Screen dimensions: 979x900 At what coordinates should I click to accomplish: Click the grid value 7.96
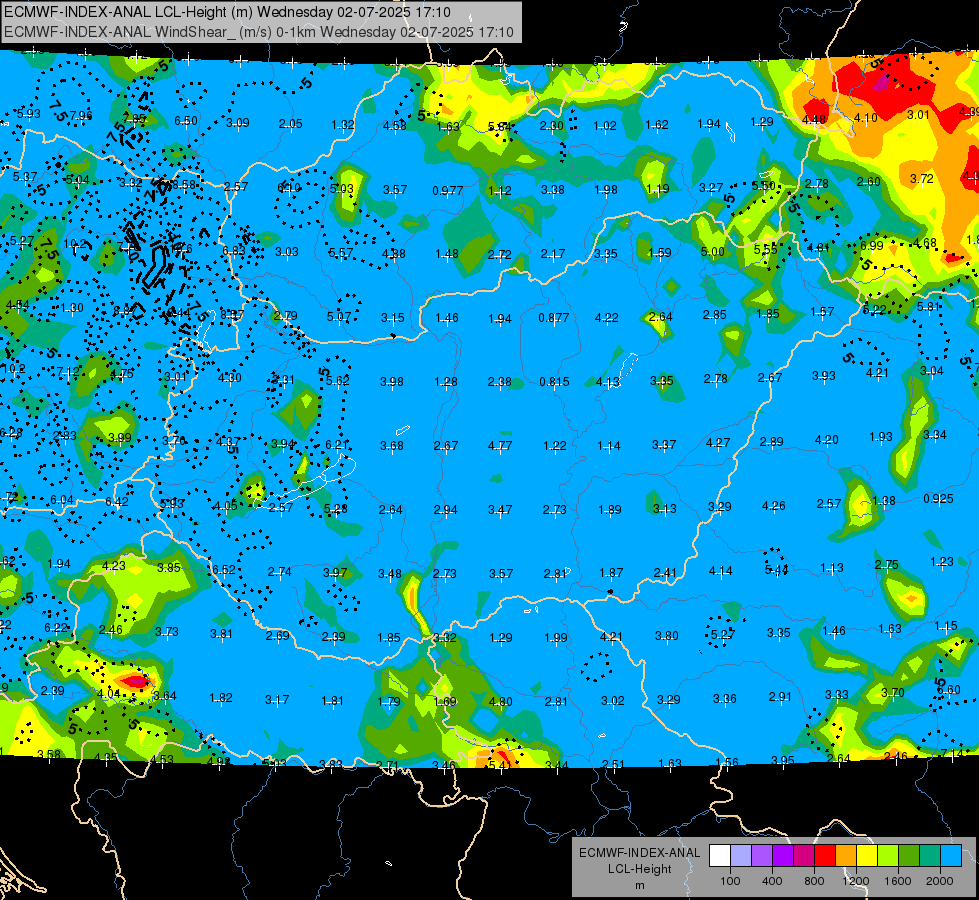pos(81,116)
